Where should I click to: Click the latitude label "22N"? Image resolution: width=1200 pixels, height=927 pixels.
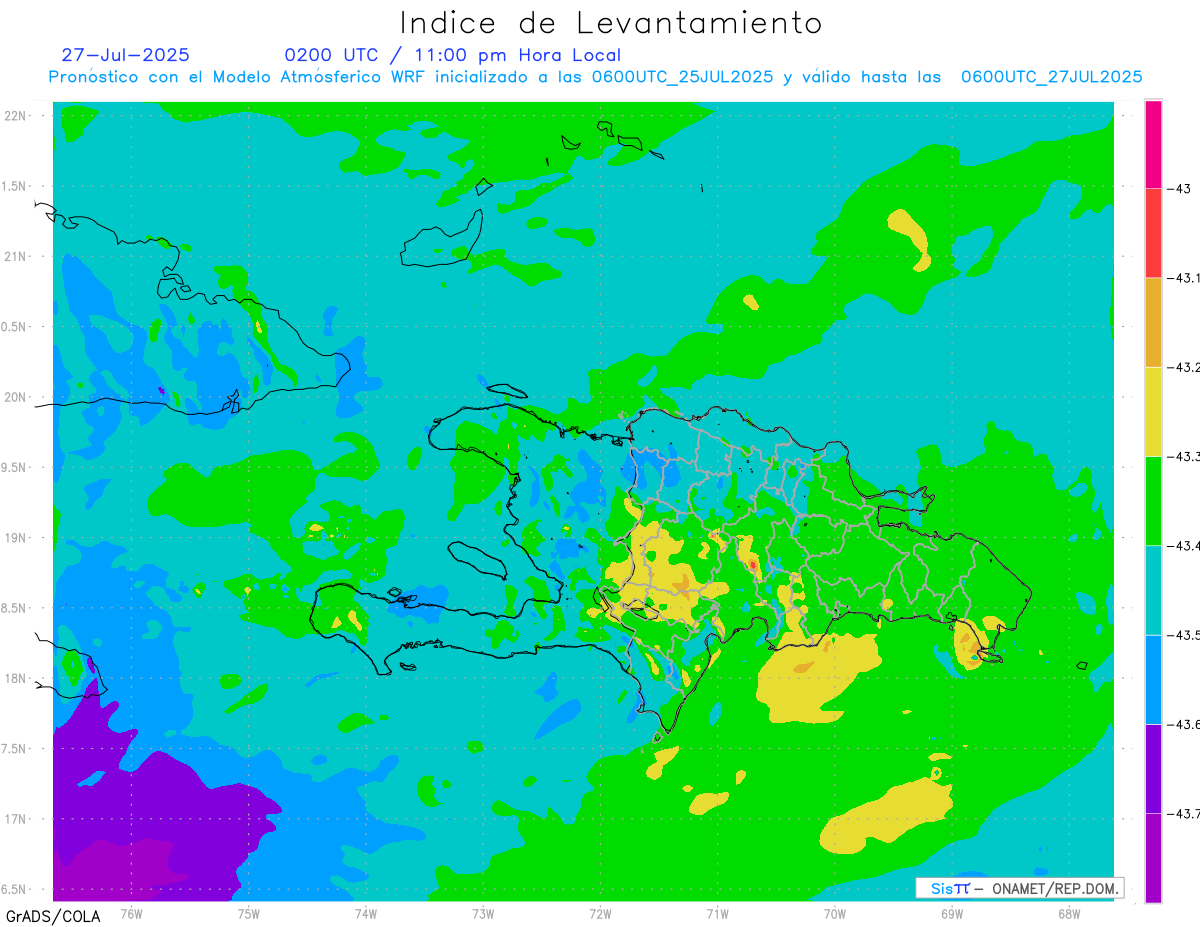click(x=16, y=115)
